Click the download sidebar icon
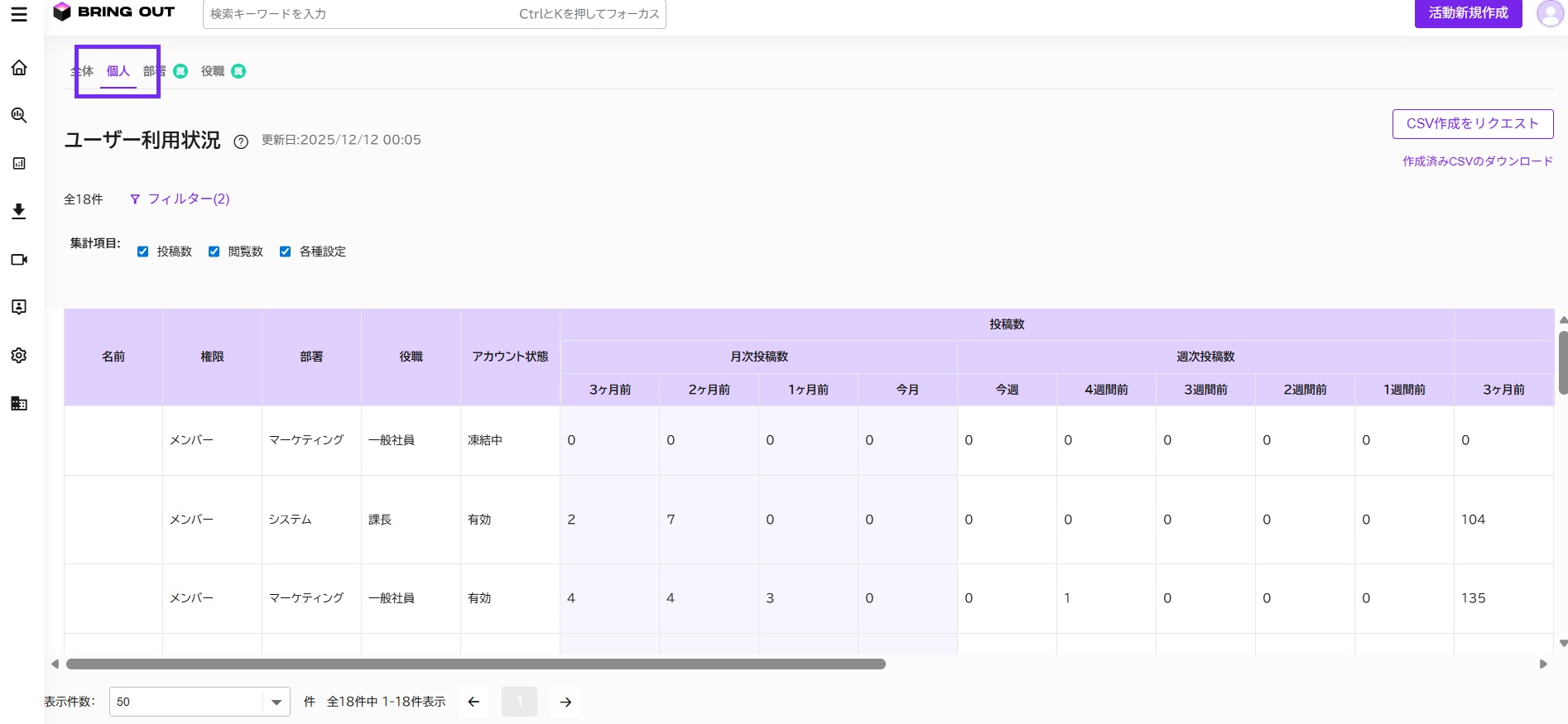1568x724 pixels. [19, 212]
